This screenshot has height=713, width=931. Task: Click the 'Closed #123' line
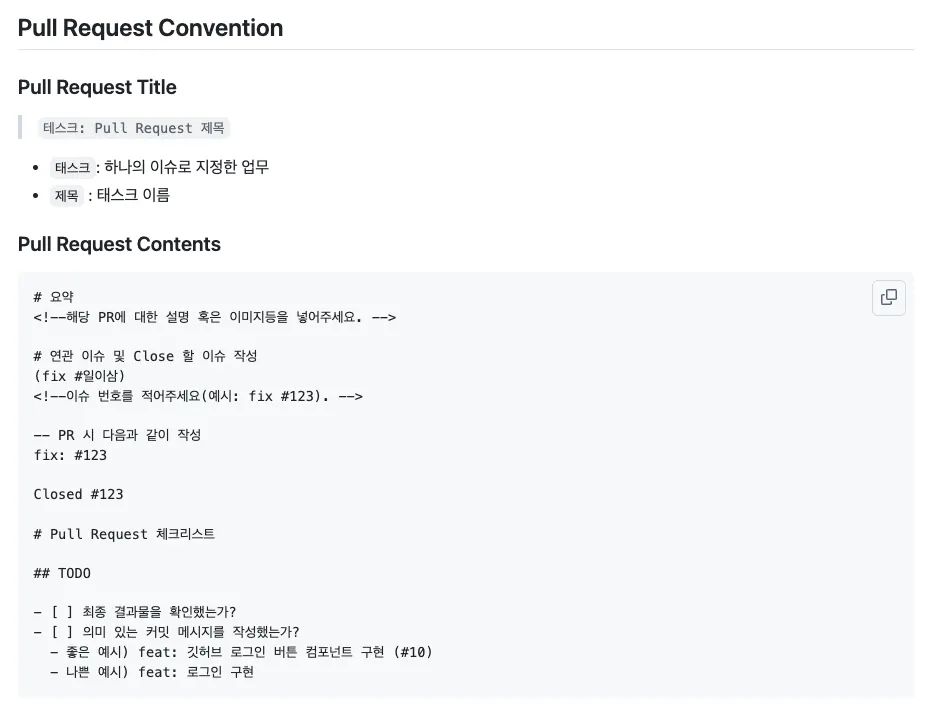click(x=78, y=495)
